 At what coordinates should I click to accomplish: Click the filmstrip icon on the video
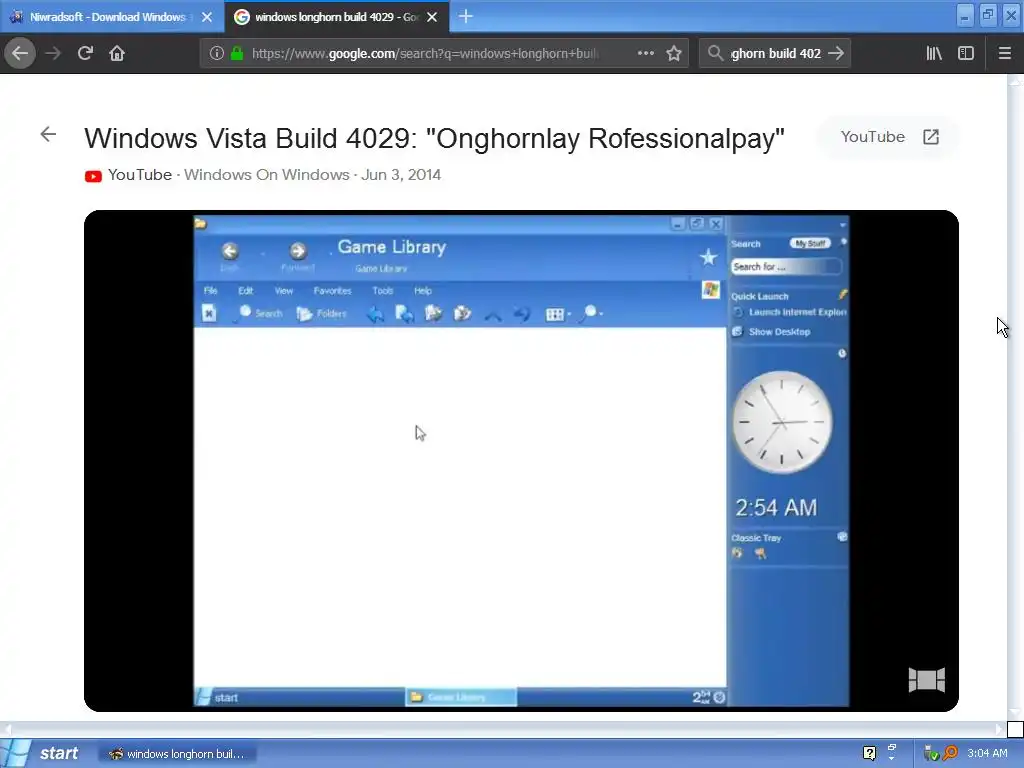[927, 680]
